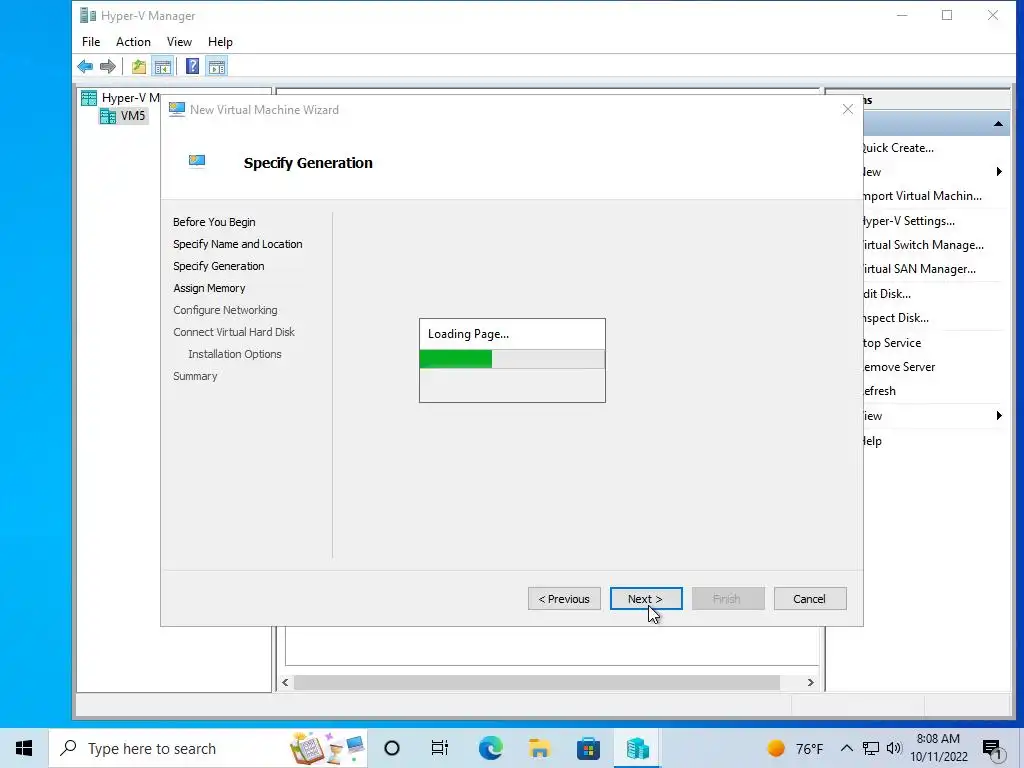The image size is (1024, 768).
Task: Click Remove Server action
Action: coord(899,367)
